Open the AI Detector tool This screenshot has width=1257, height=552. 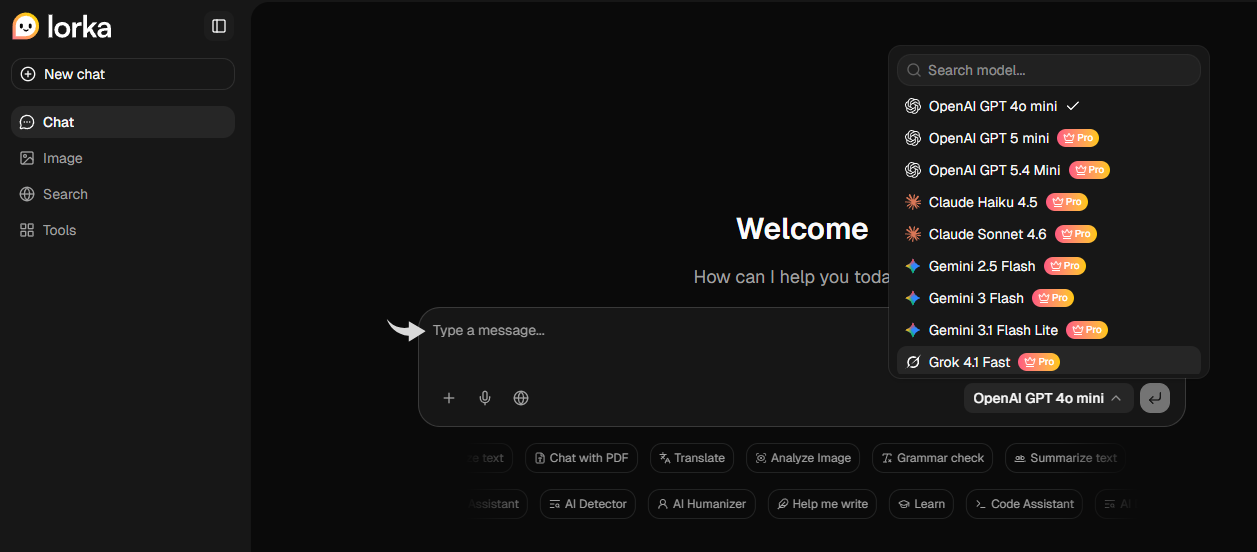pos(588,504)
